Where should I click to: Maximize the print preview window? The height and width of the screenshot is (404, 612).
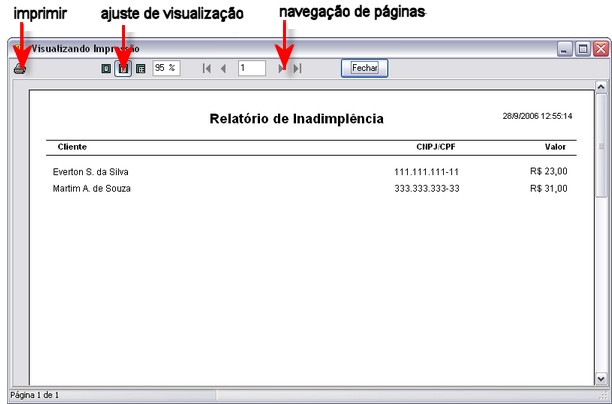tap(583, 48)
